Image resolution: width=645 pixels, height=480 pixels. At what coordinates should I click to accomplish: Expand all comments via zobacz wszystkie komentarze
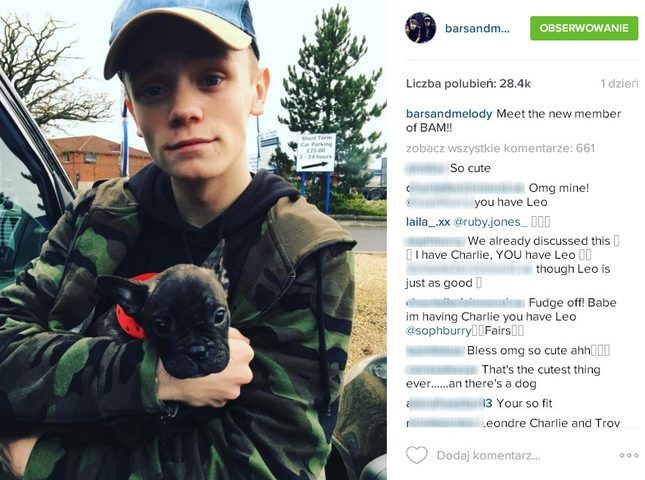coord(500,148)
